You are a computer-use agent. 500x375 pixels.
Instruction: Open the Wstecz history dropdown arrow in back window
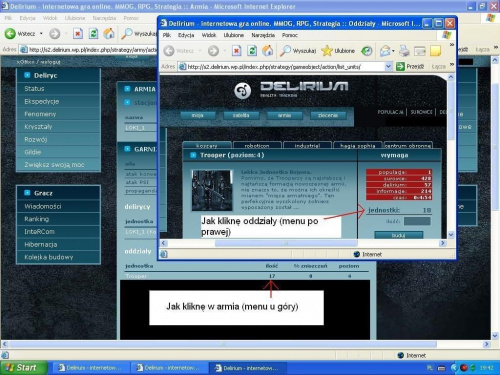point(41,33)
